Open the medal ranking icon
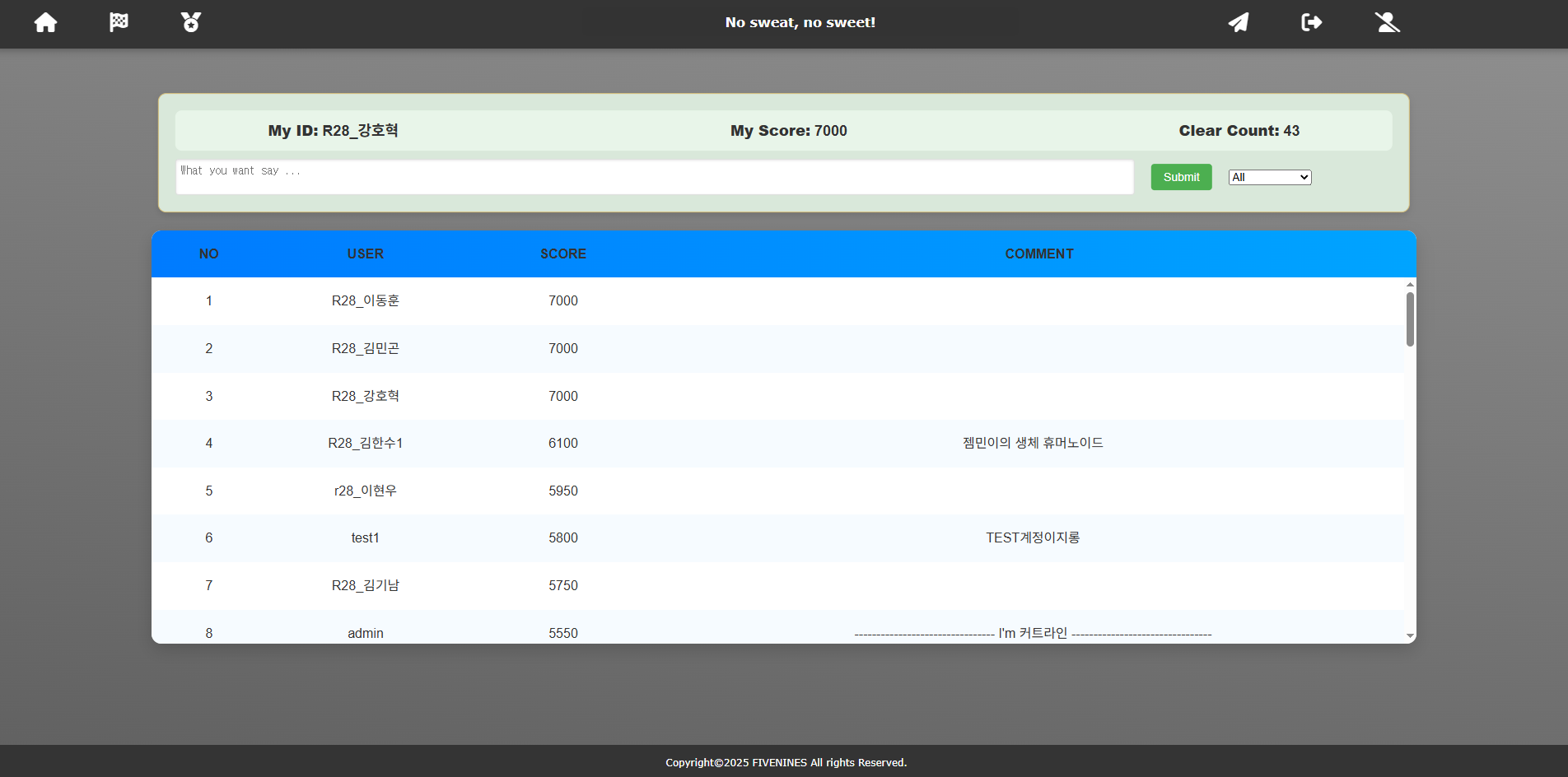Viewport: 1568px width, 777px height. click(x=191, y=22)
